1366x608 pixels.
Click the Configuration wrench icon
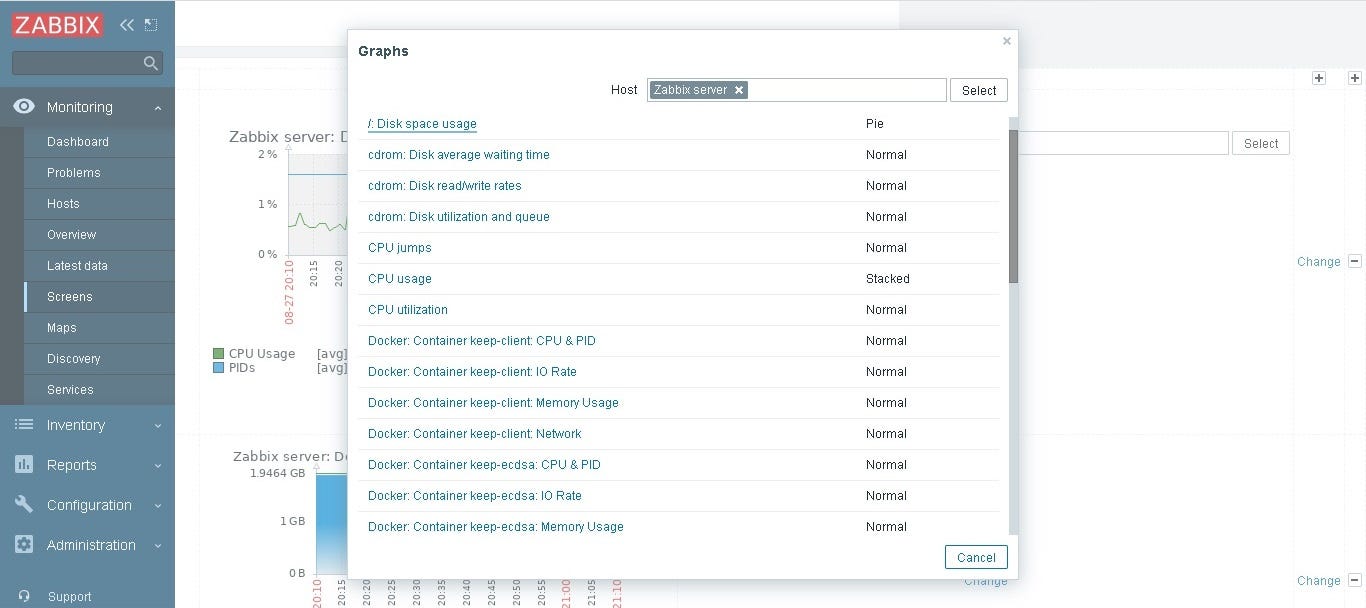(x=24, y=505)
